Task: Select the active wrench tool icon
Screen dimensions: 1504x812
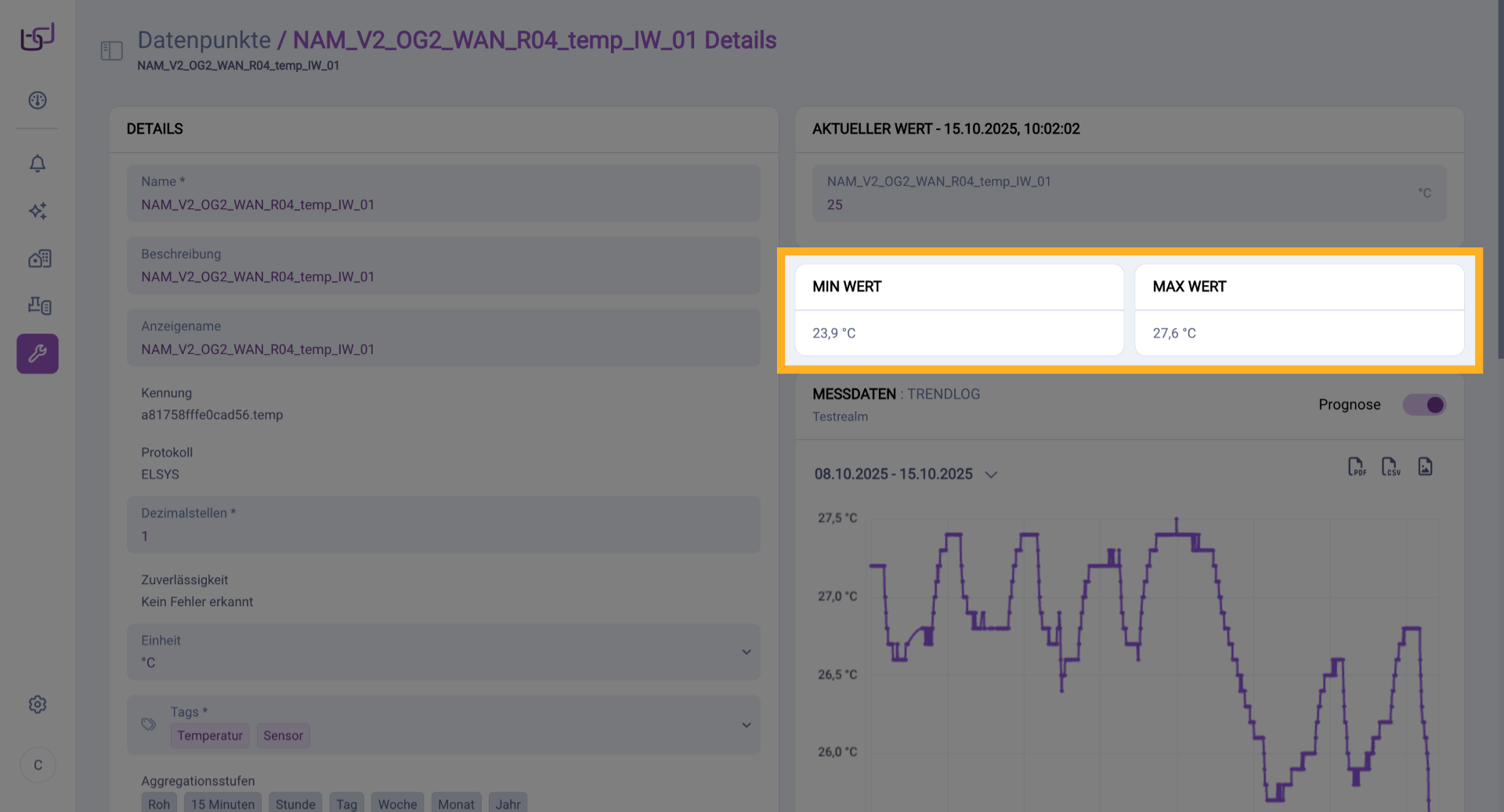Action: pyautogui.click(x=38, y=354)
